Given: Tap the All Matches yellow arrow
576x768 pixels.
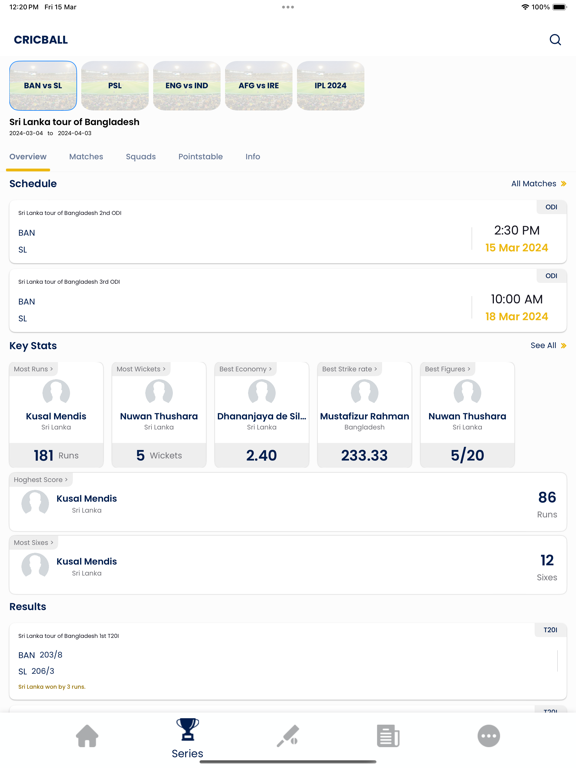Looking at the screenshot, I should pos(564,184).
